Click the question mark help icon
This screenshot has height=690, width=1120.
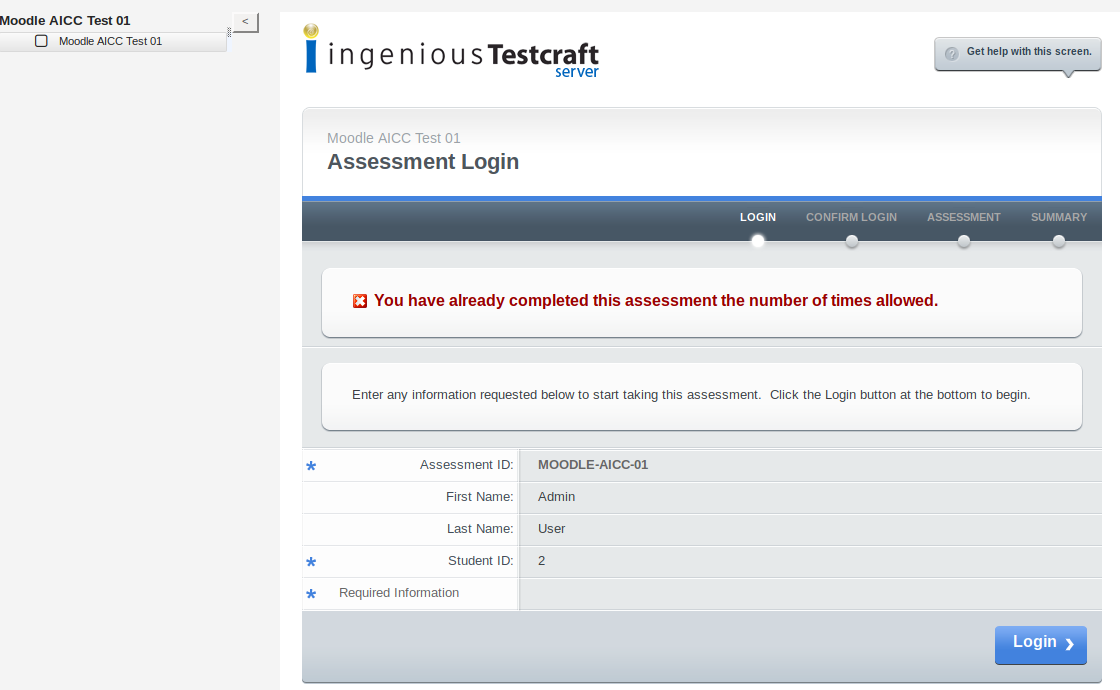click(951, 54)
